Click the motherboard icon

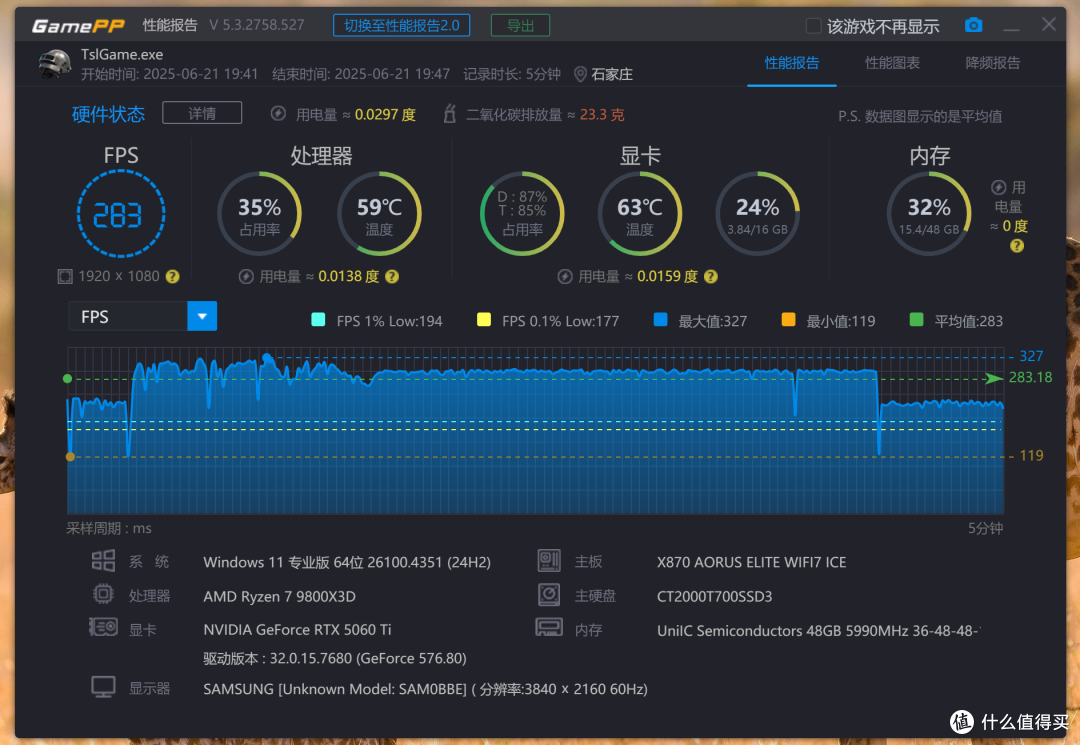click(x=549, y=561)
